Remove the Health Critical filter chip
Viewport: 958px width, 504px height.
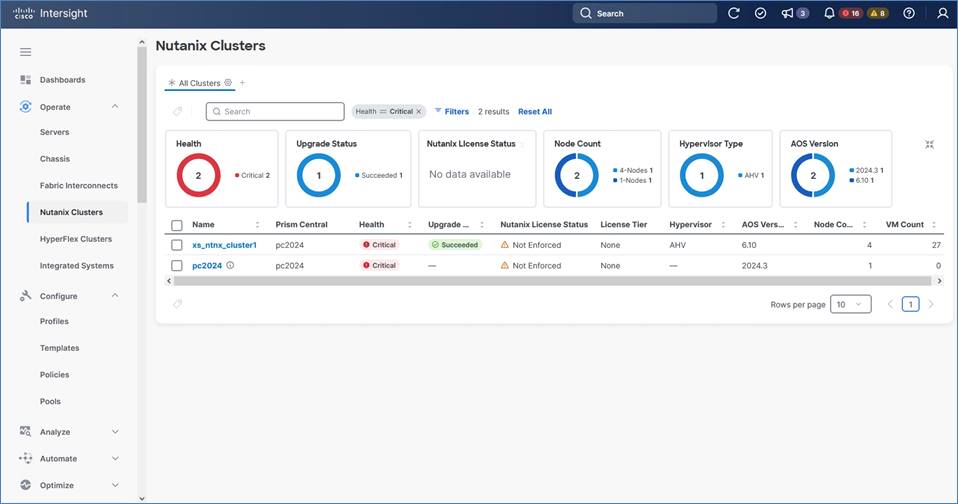pyautogui.click(x=419, y=111)
